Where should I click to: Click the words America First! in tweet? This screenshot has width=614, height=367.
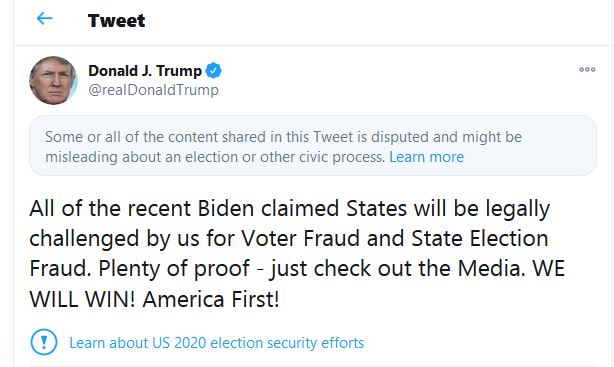point(211,300)
